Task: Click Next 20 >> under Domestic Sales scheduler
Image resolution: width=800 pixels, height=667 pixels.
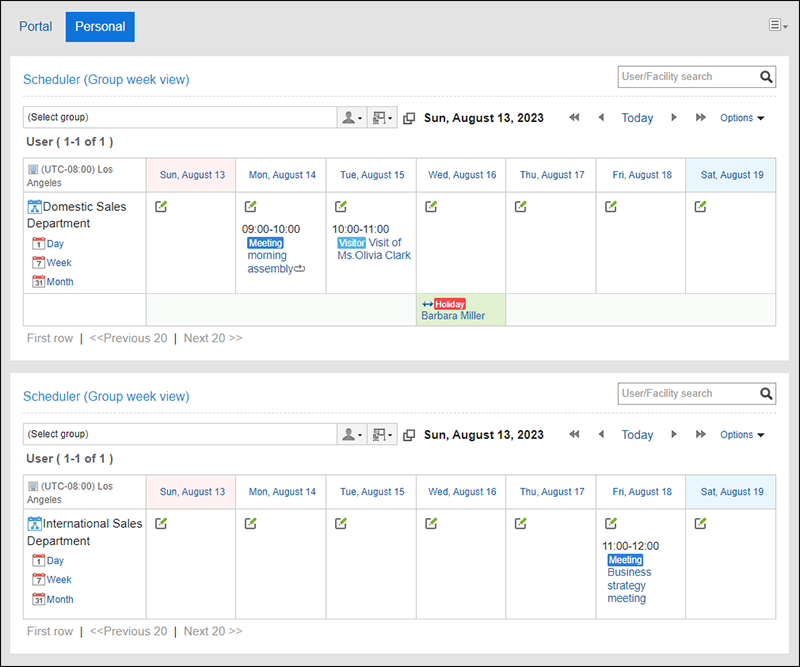Action: point(213,338)
